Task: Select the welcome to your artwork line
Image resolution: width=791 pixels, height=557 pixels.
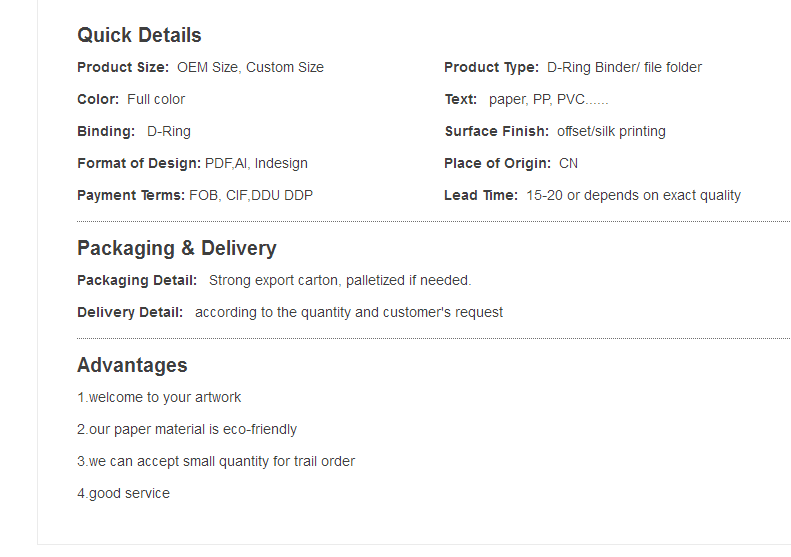Action: tap(159, 397)
